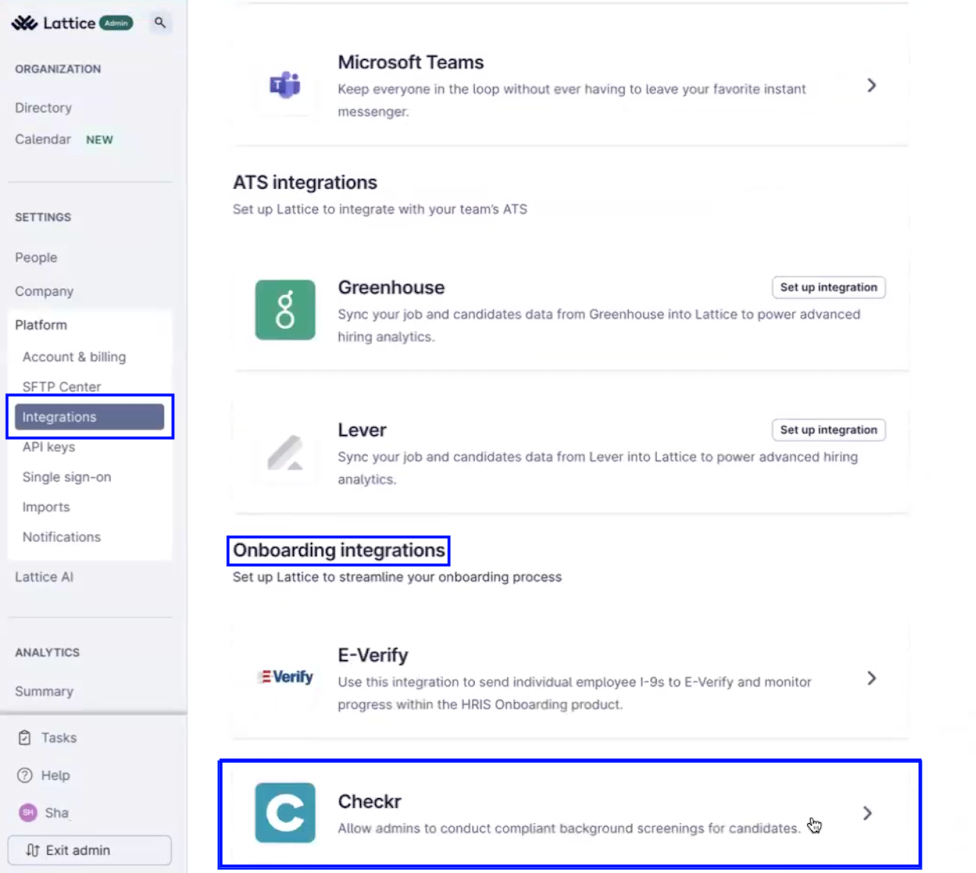This screenshot has height=873, width=976.
Task: Click the Greenhouse sync description text
Action: pos(599,325)
